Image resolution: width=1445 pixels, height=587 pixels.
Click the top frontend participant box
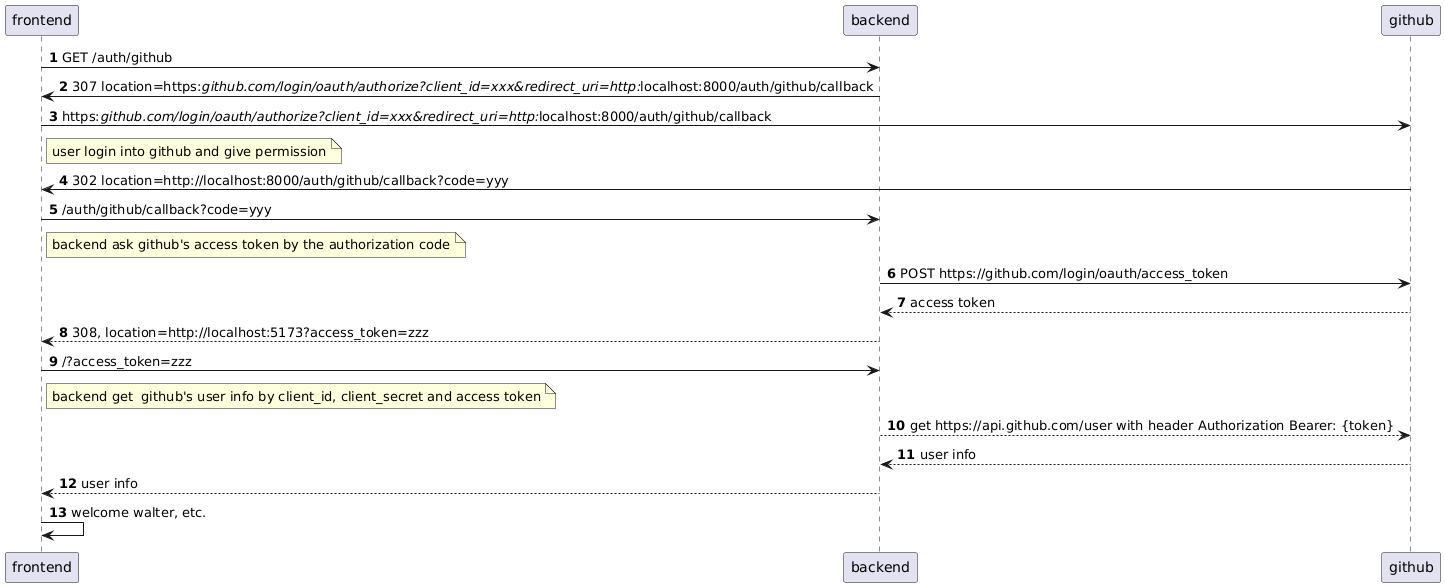pyautogui.click(x=42, y=19)
